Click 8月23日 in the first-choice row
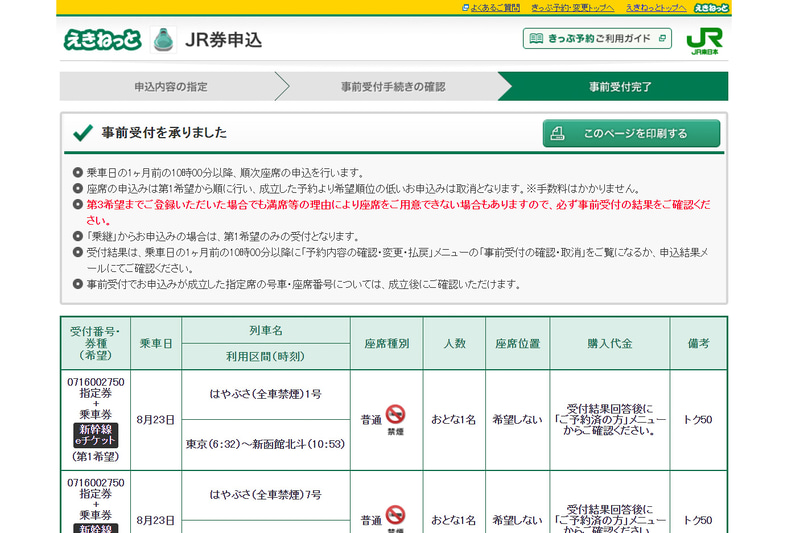 pyautogui.click(x=156, y=420)
